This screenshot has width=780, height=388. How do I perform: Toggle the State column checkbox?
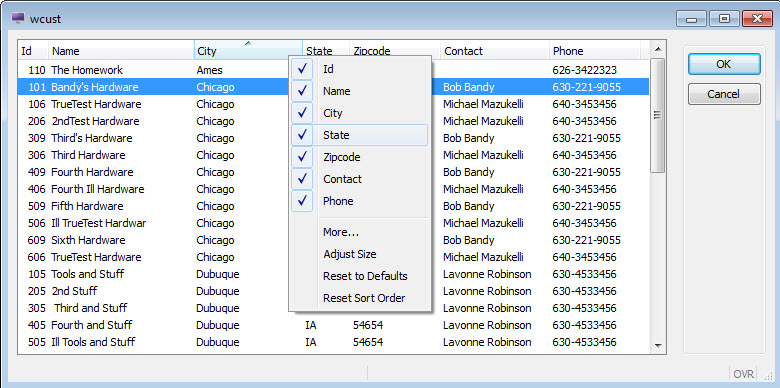point(302,135)
